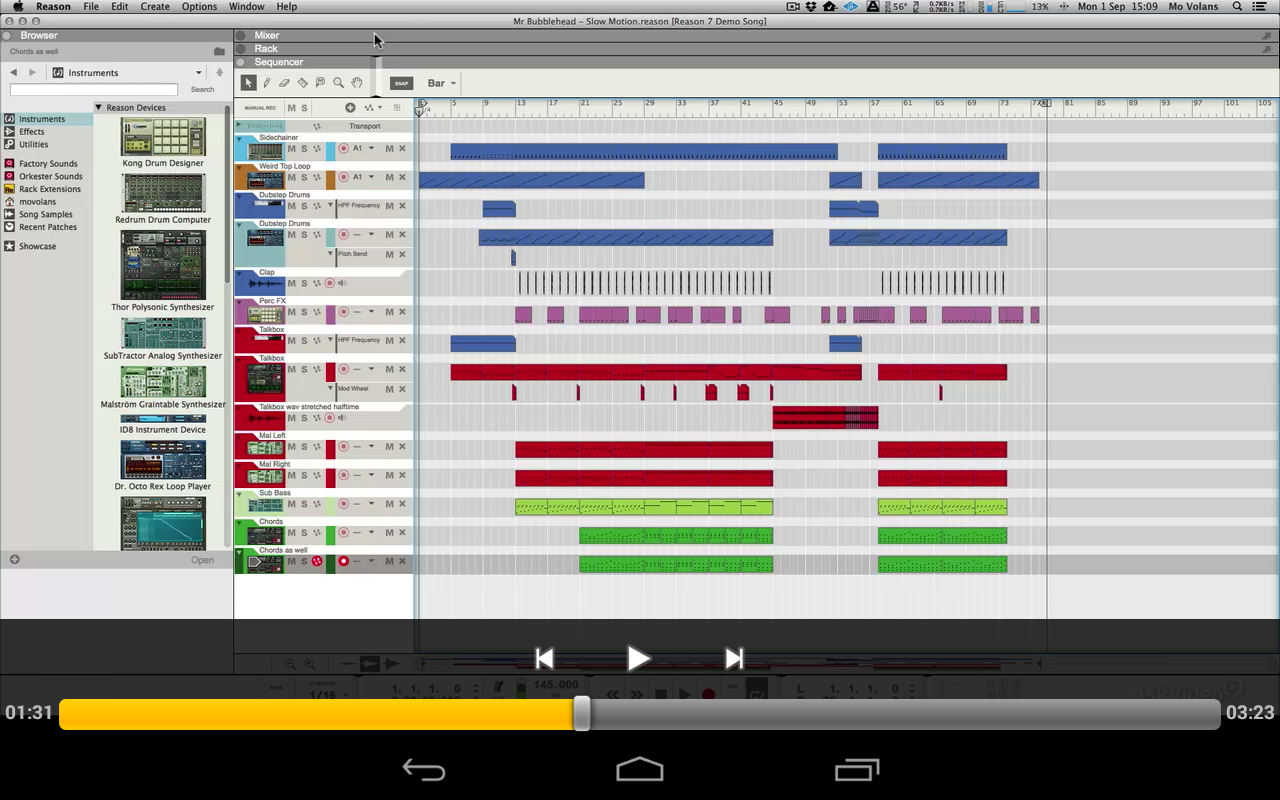The width and height of the screenshot is (1280, 800).
Task: Click the automation icon on Chords as well
Action: coord(317,561)
